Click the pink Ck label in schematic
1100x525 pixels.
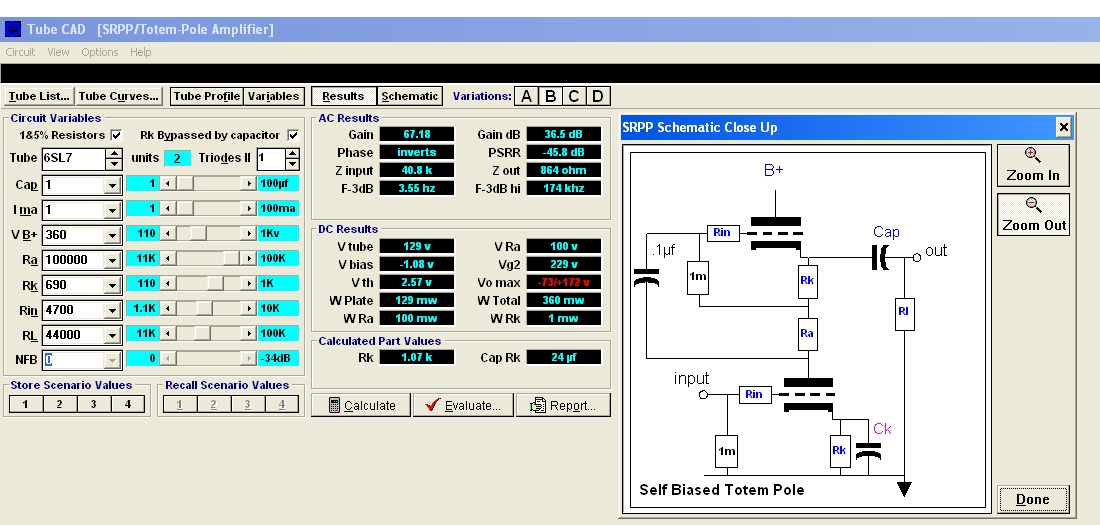click(x=882, y=429)
